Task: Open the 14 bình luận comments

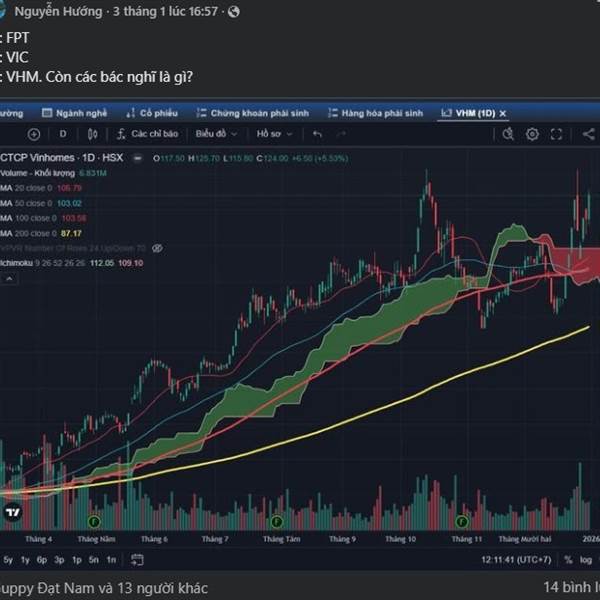Action: (572, 587)
